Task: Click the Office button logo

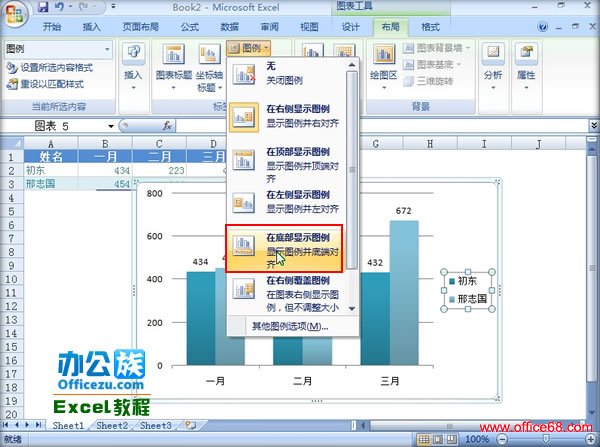Action: (14, 15)
